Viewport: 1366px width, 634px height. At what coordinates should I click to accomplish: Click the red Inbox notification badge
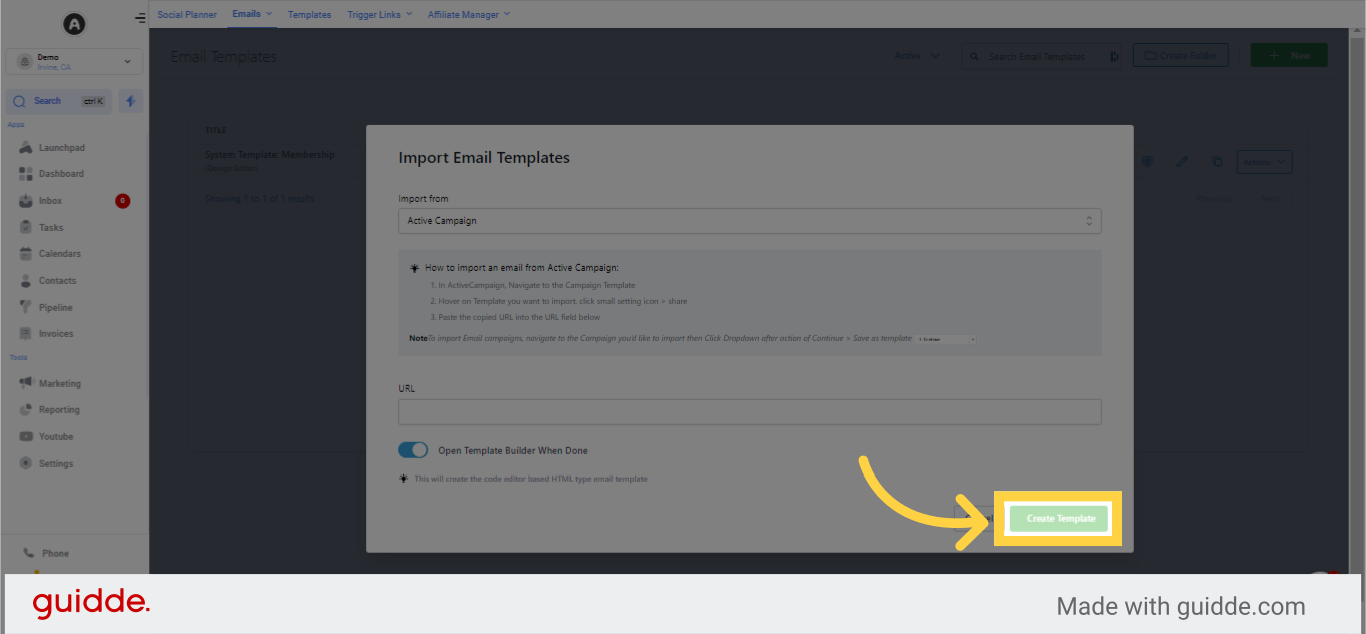pyautogui.click(x=122, y=201)
